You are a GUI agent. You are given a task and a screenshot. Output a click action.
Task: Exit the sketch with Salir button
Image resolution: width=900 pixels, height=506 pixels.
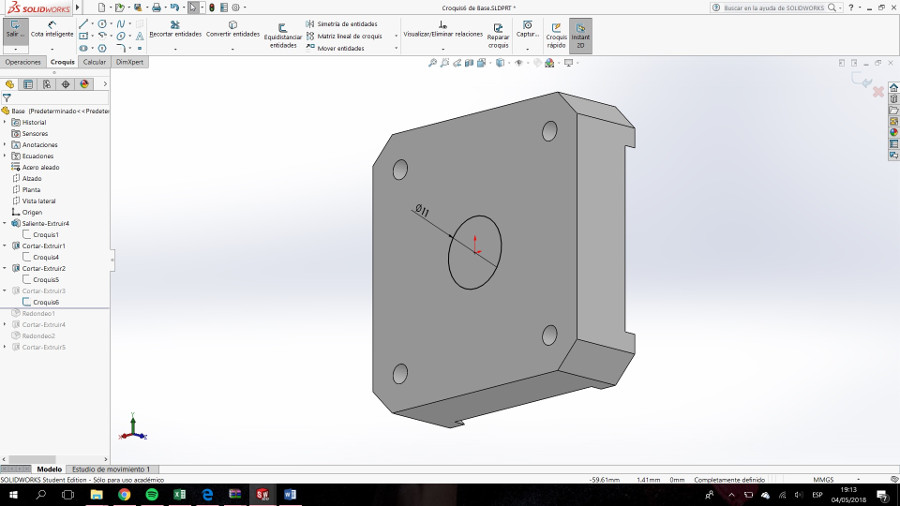[15, 30]
